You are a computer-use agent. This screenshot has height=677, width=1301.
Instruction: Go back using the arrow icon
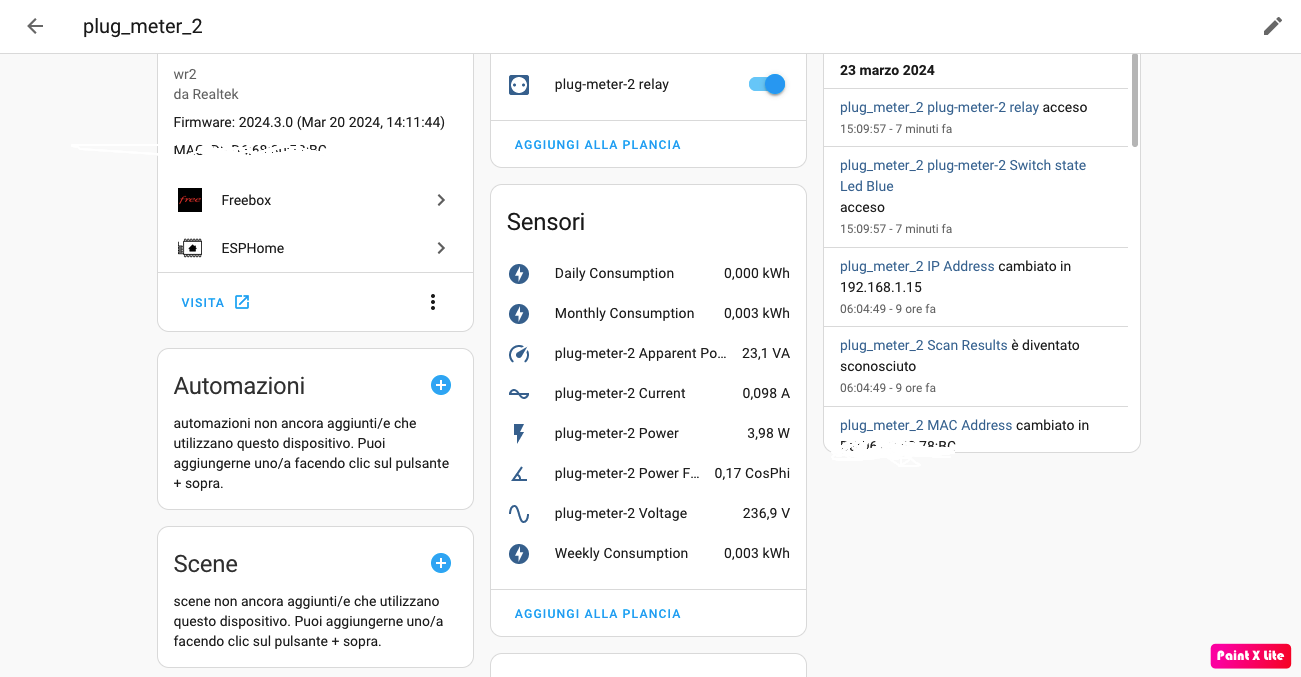35,26
